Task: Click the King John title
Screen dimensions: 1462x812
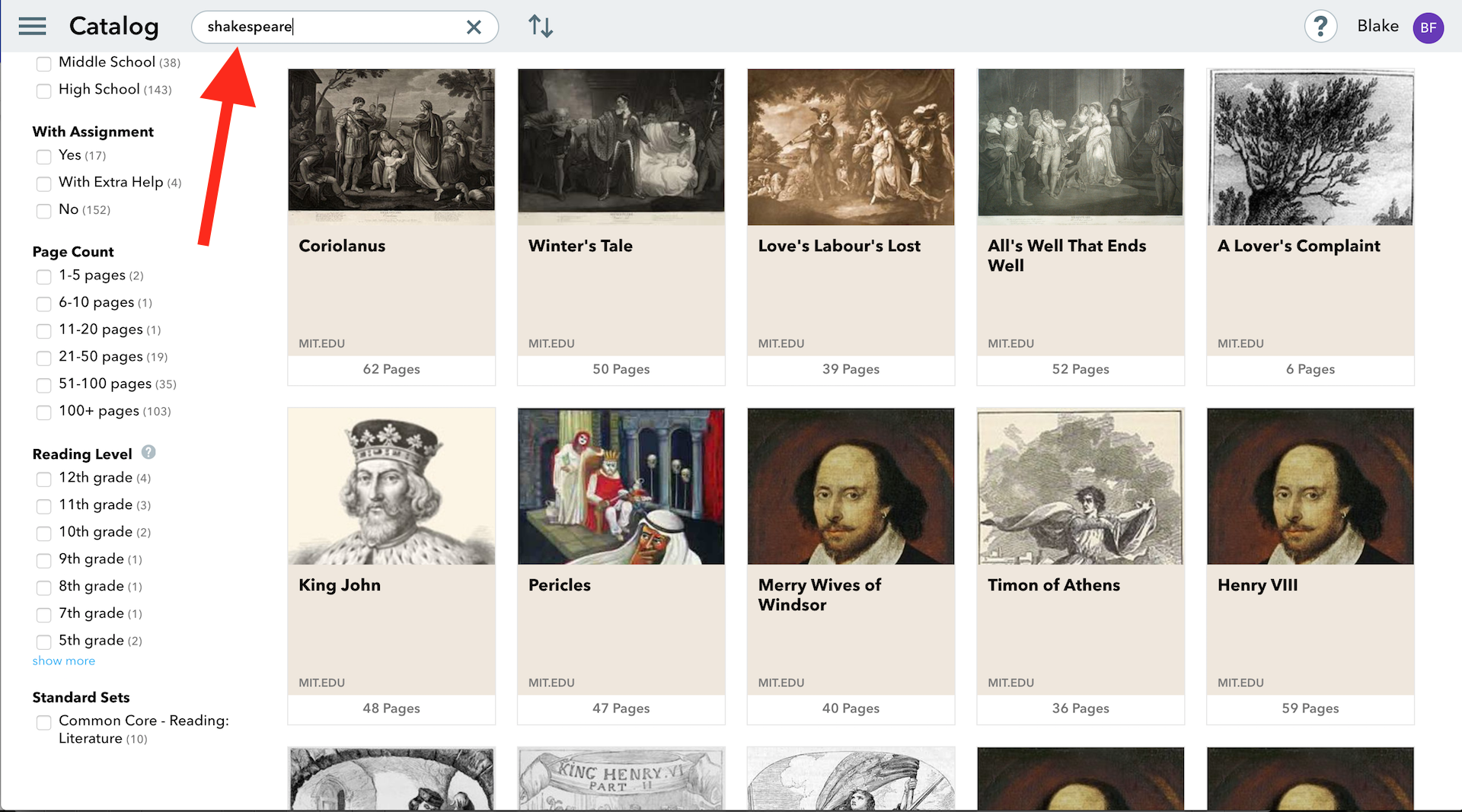Action: pyautogui.click(x=340, y=585)
